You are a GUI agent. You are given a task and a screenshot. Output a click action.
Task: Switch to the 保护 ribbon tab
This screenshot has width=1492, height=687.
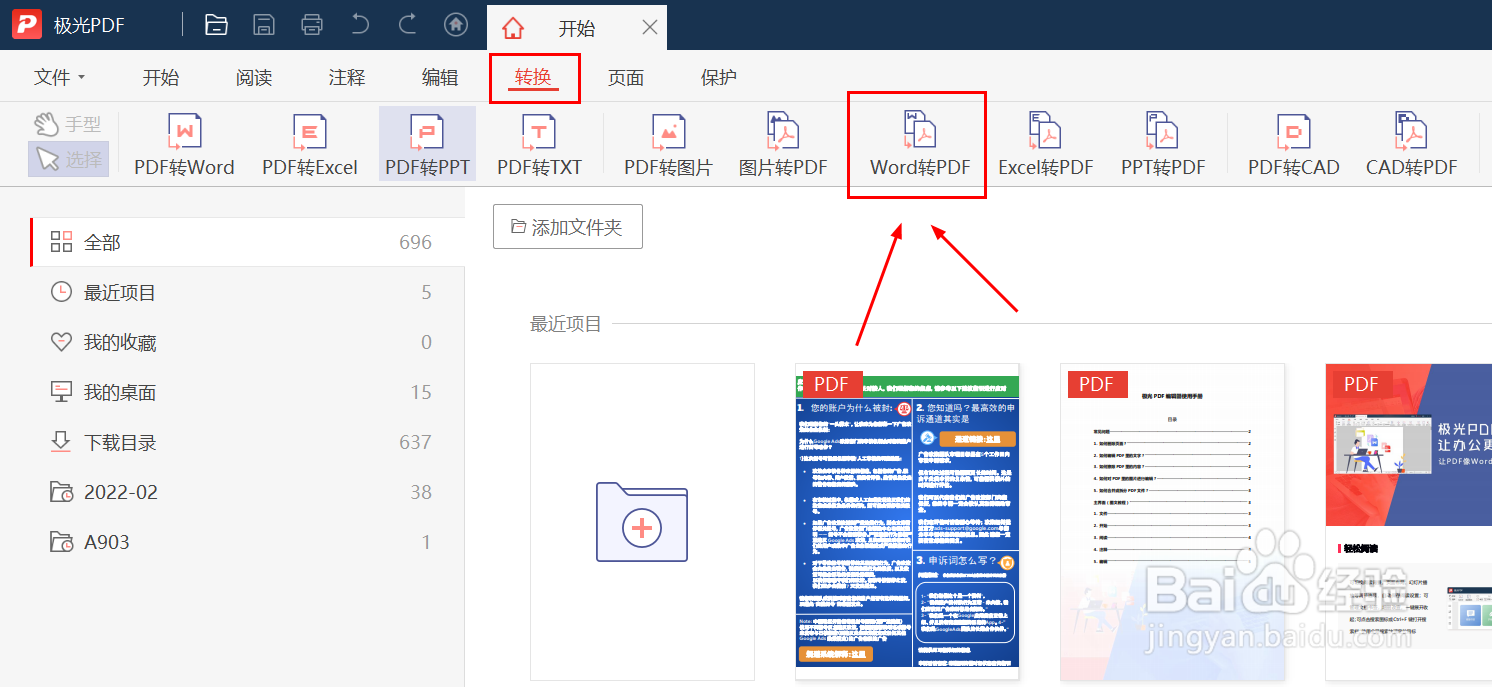[x=719, y=77]
